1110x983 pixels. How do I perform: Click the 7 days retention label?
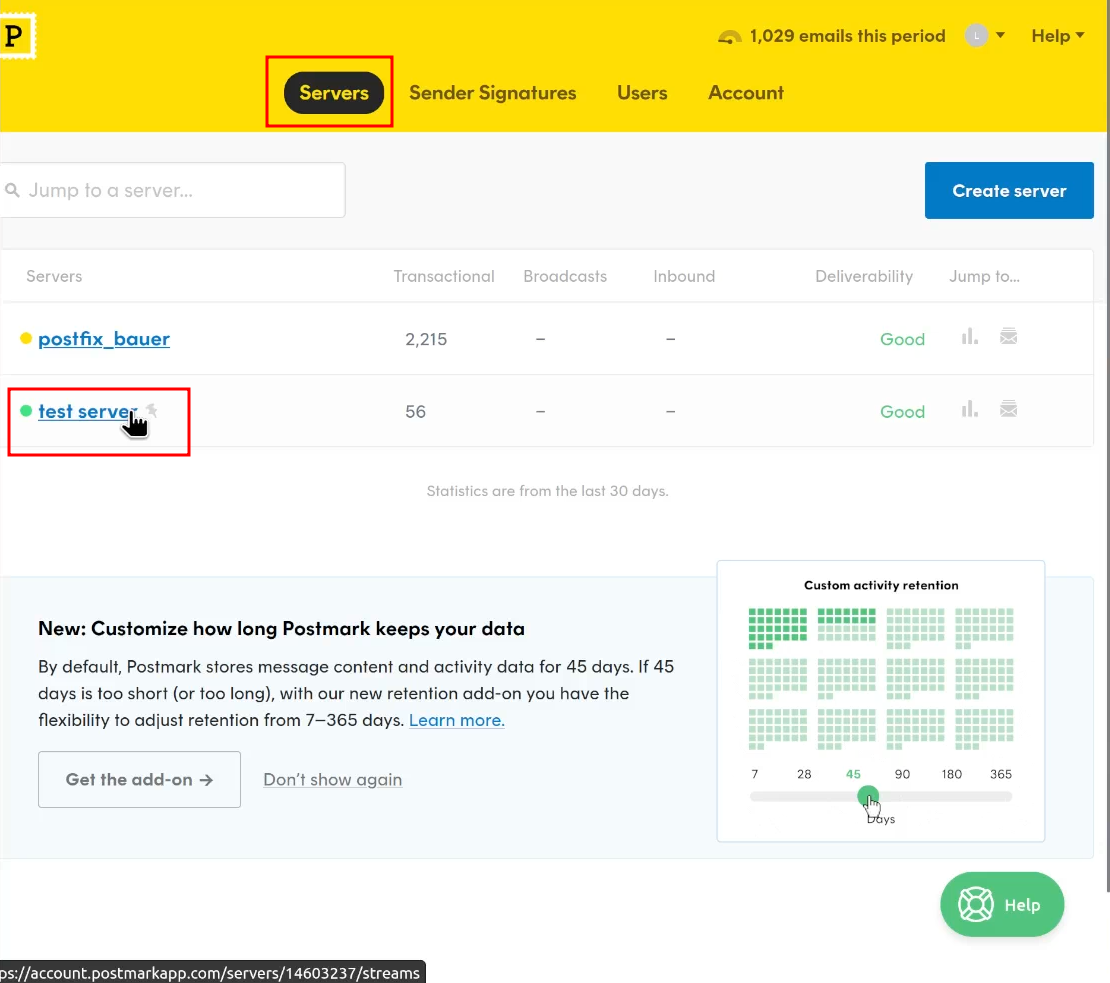(755, 774)
